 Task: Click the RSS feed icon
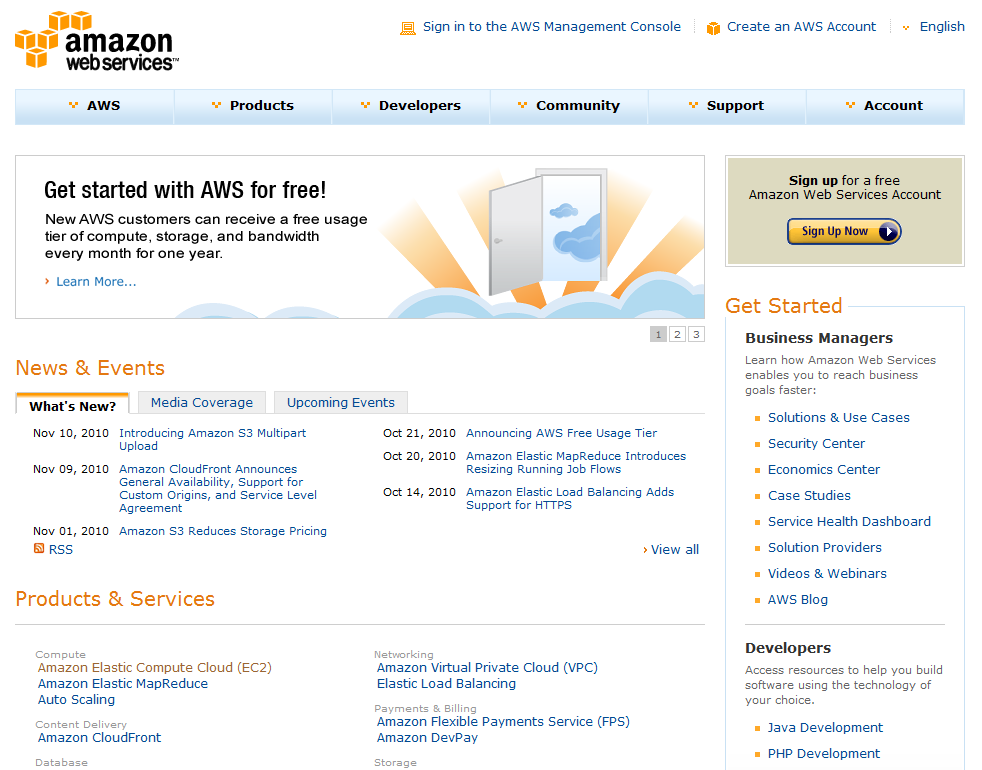[x=39, y=549]
